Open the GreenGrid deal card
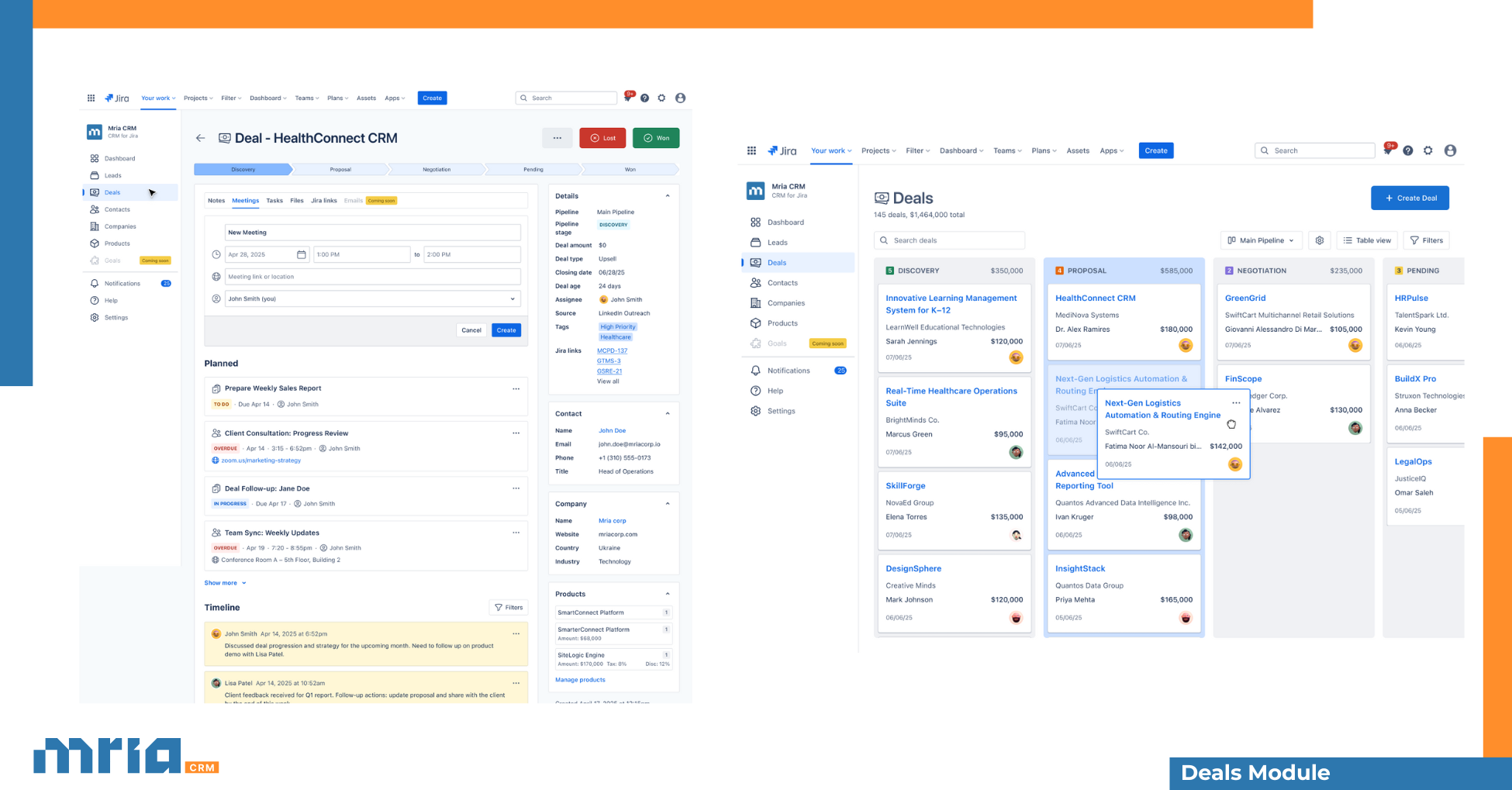Screen dimensions: 1512x790 tap(1293, 322)
